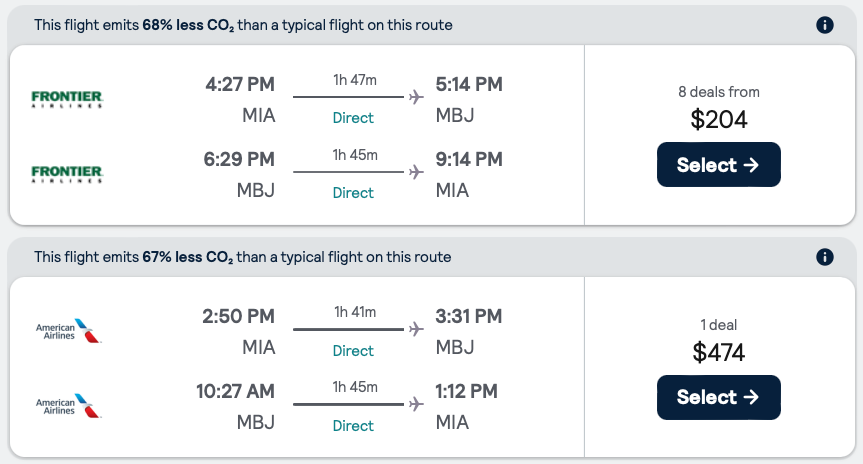Click the Frontier Airlines logo on the return flight
Screen dimensions: 863x464
[x=67, y=174]
